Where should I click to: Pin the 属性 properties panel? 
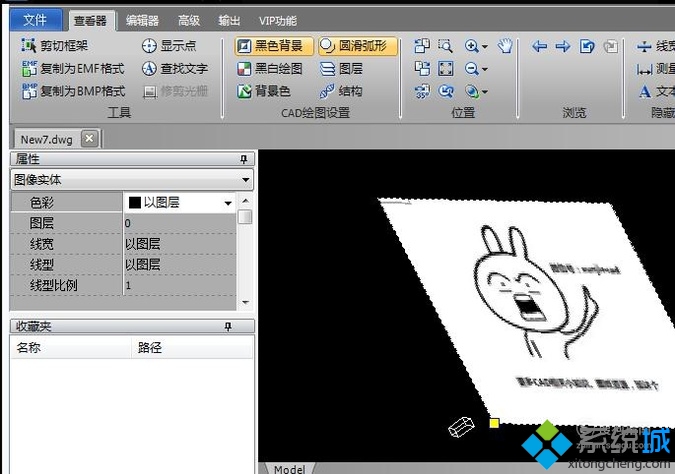click(x=244, y=159)
